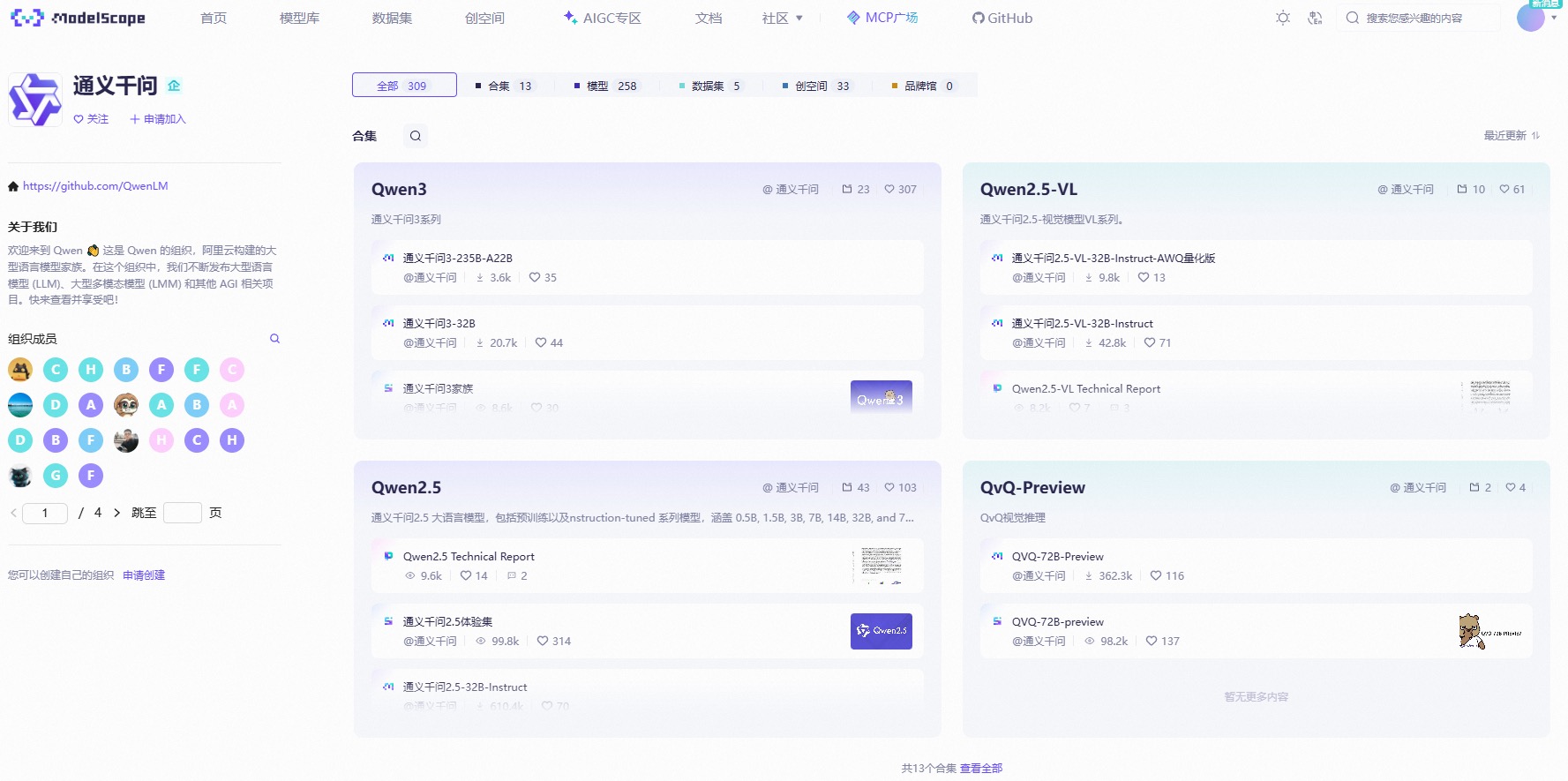Click the like heart on Qwen2.5 collection
The image size is (1568, 781).
pyautogui.click(x=889, y=487)
